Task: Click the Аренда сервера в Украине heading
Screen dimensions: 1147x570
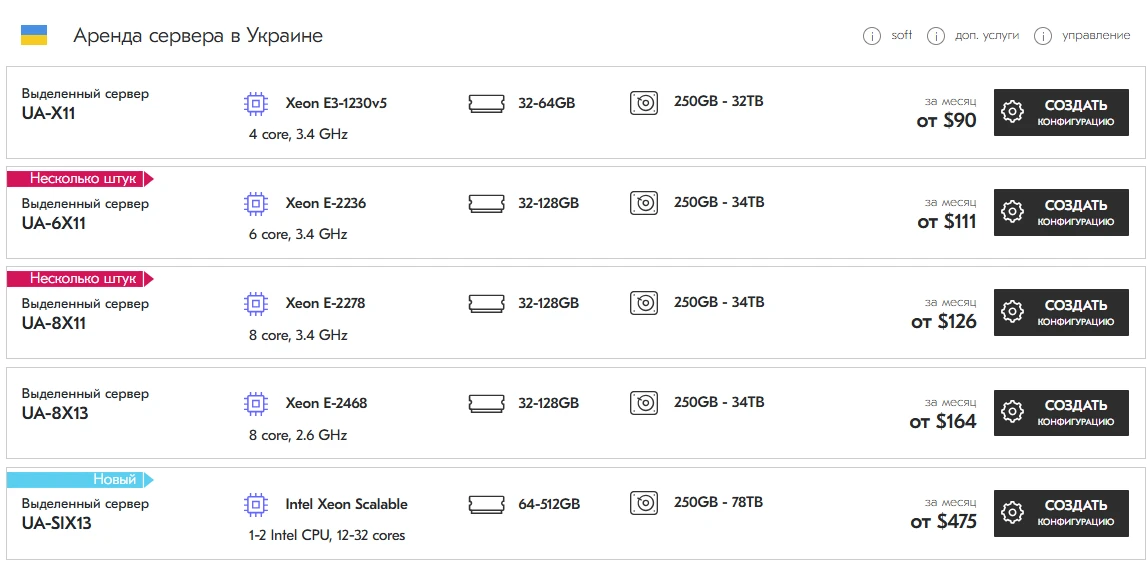Action: (198, 36)
